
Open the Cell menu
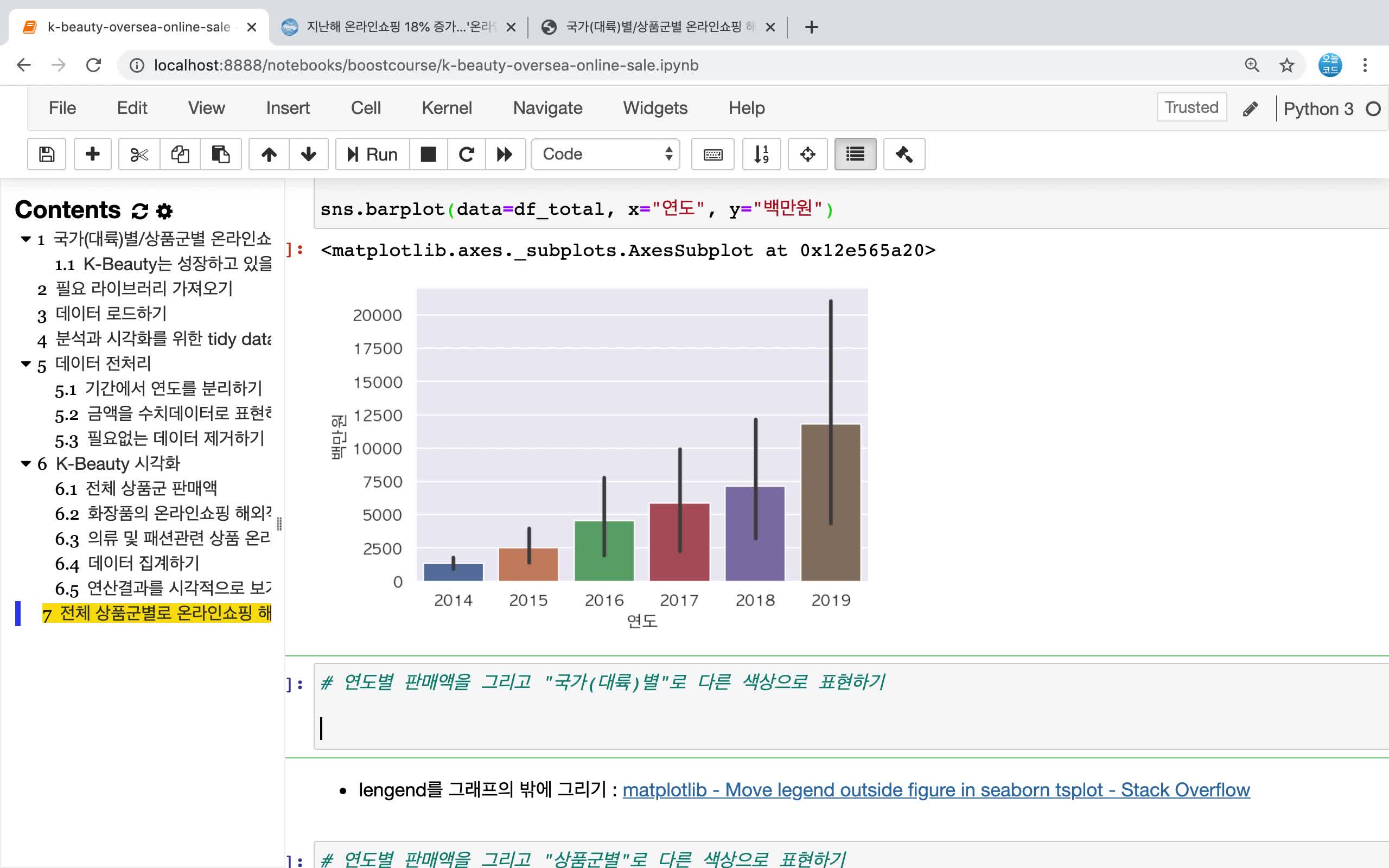[366, 108]
